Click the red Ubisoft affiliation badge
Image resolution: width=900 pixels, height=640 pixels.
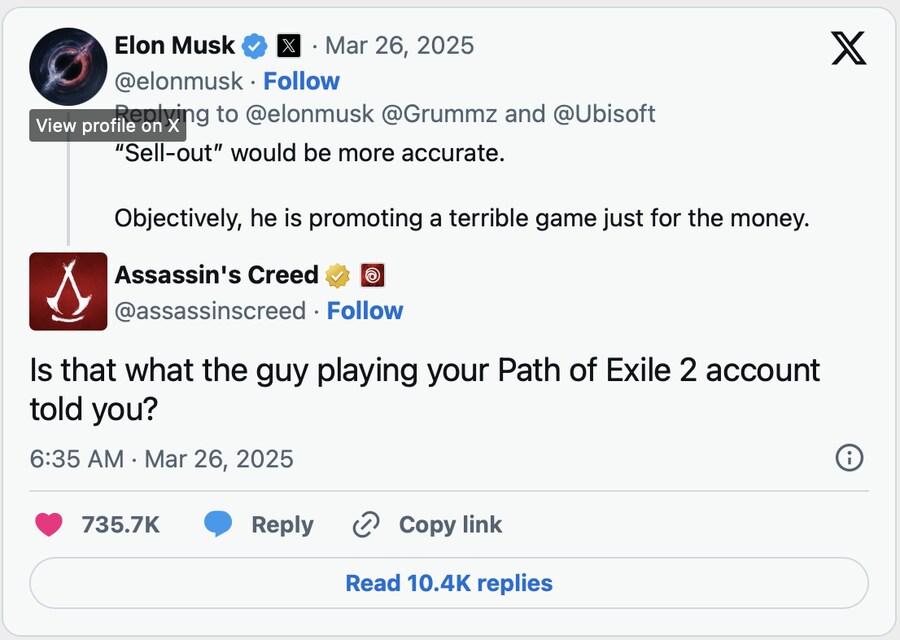tap(372, 275)
